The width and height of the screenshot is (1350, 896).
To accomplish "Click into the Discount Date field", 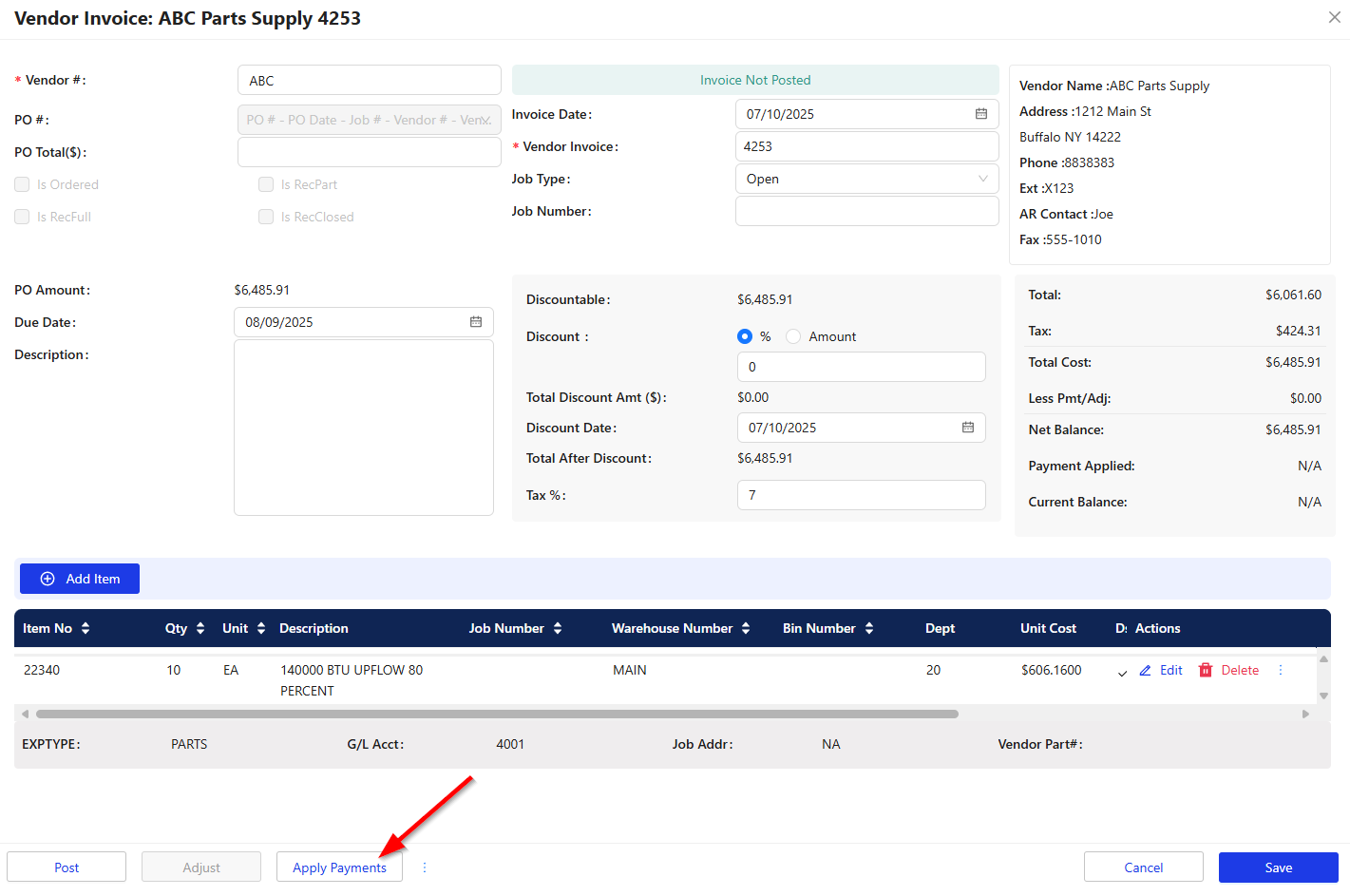I will point(862,428).
